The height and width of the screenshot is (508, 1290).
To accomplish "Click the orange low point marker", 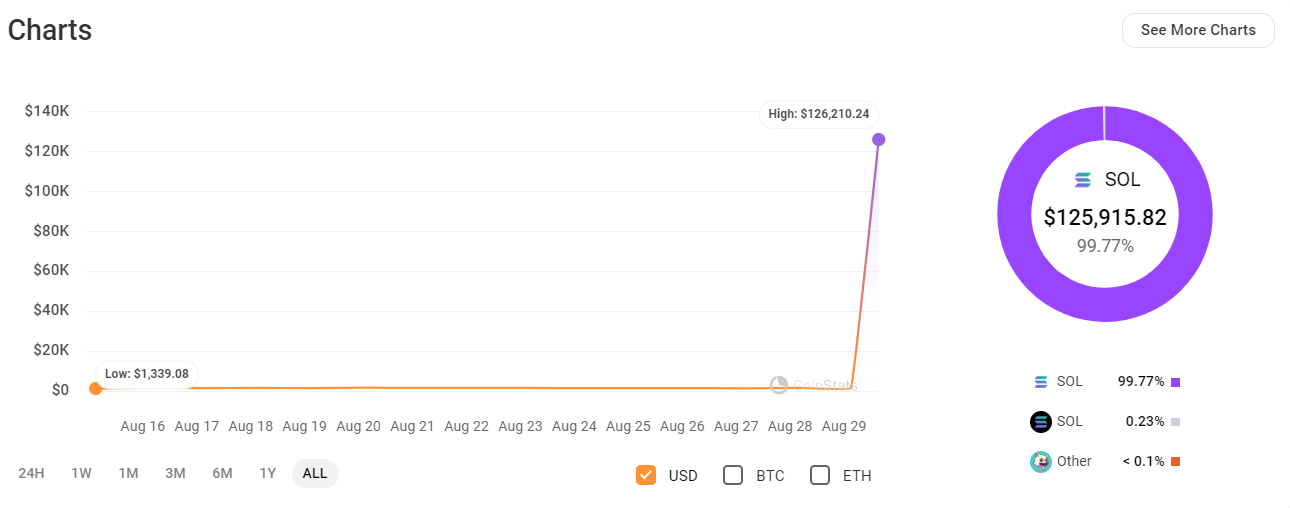I will pyautogui.click(x=95, y=389).
